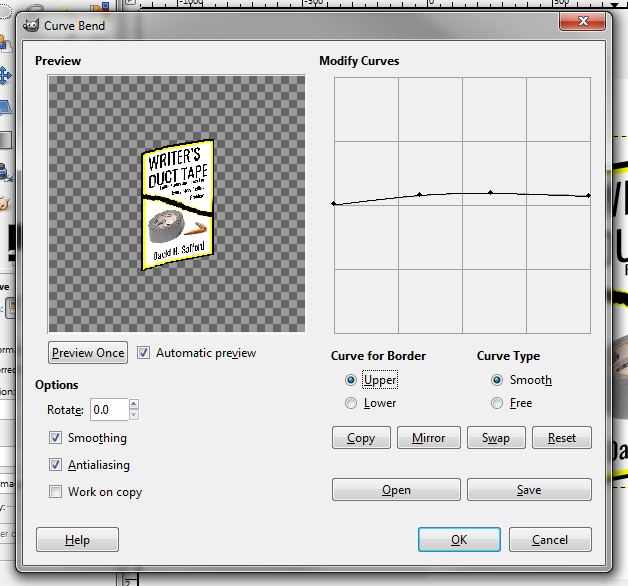Enable the Automatic preview checkbox

click(x=144, y=353)
